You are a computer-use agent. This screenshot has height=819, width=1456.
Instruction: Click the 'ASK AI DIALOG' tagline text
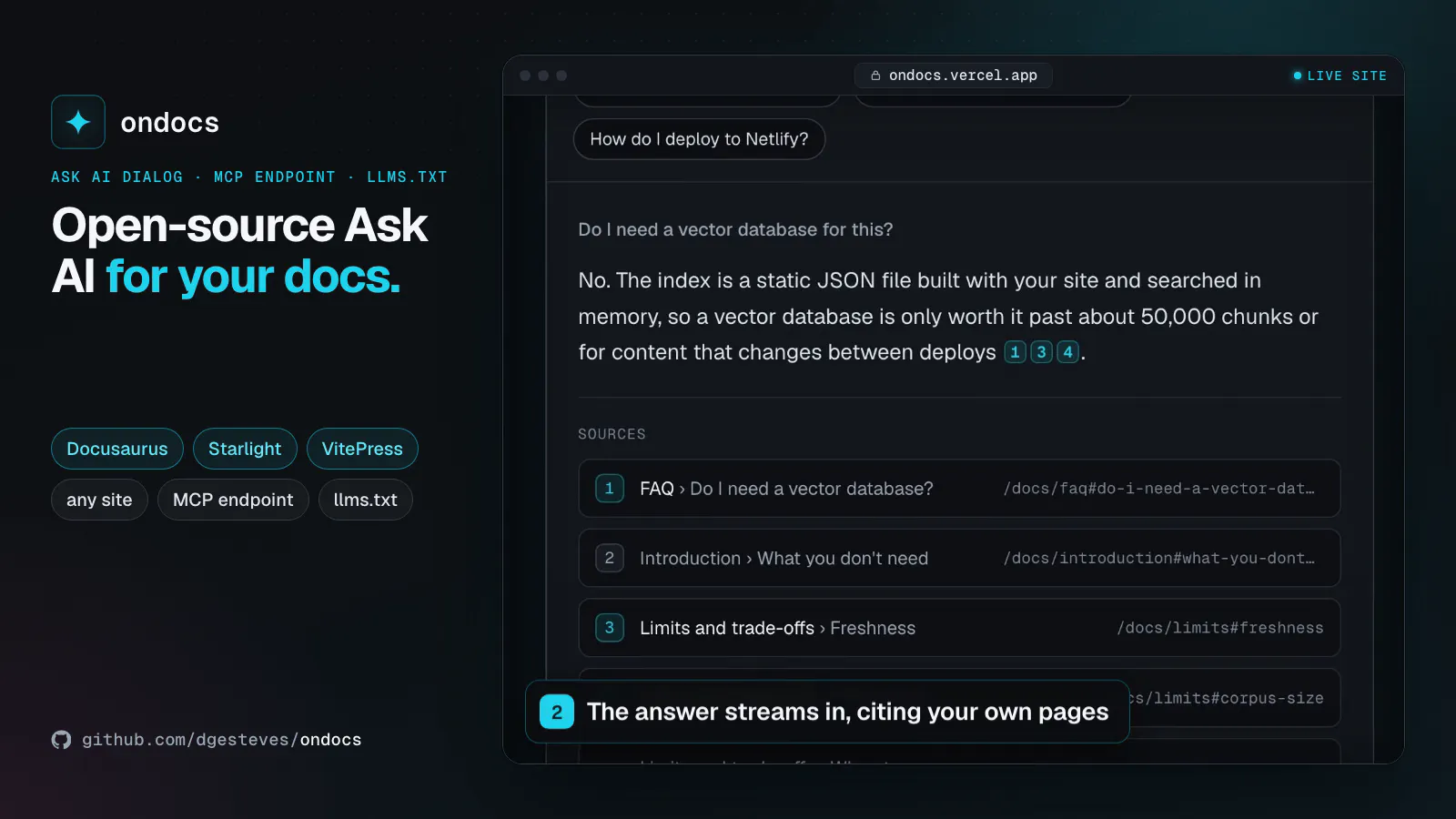[116, 177]
